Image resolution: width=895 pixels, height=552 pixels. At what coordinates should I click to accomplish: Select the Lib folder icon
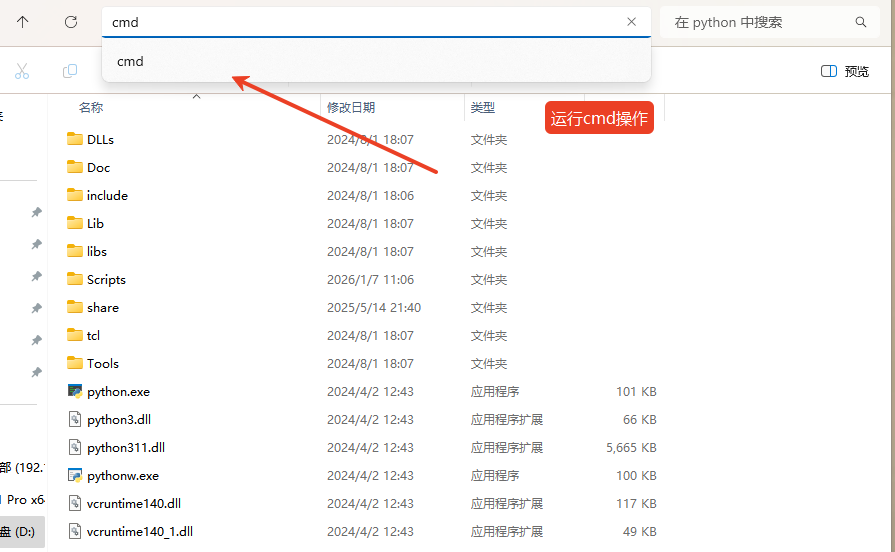[75, 223]
